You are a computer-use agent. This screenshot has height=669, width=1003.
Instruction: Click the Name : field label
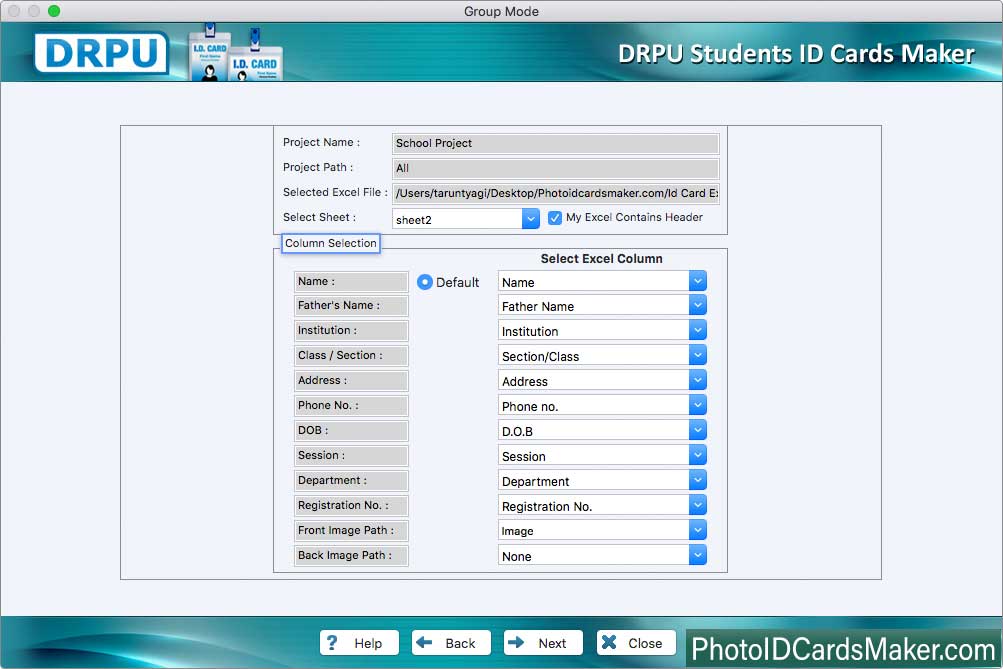click(351, 281)
